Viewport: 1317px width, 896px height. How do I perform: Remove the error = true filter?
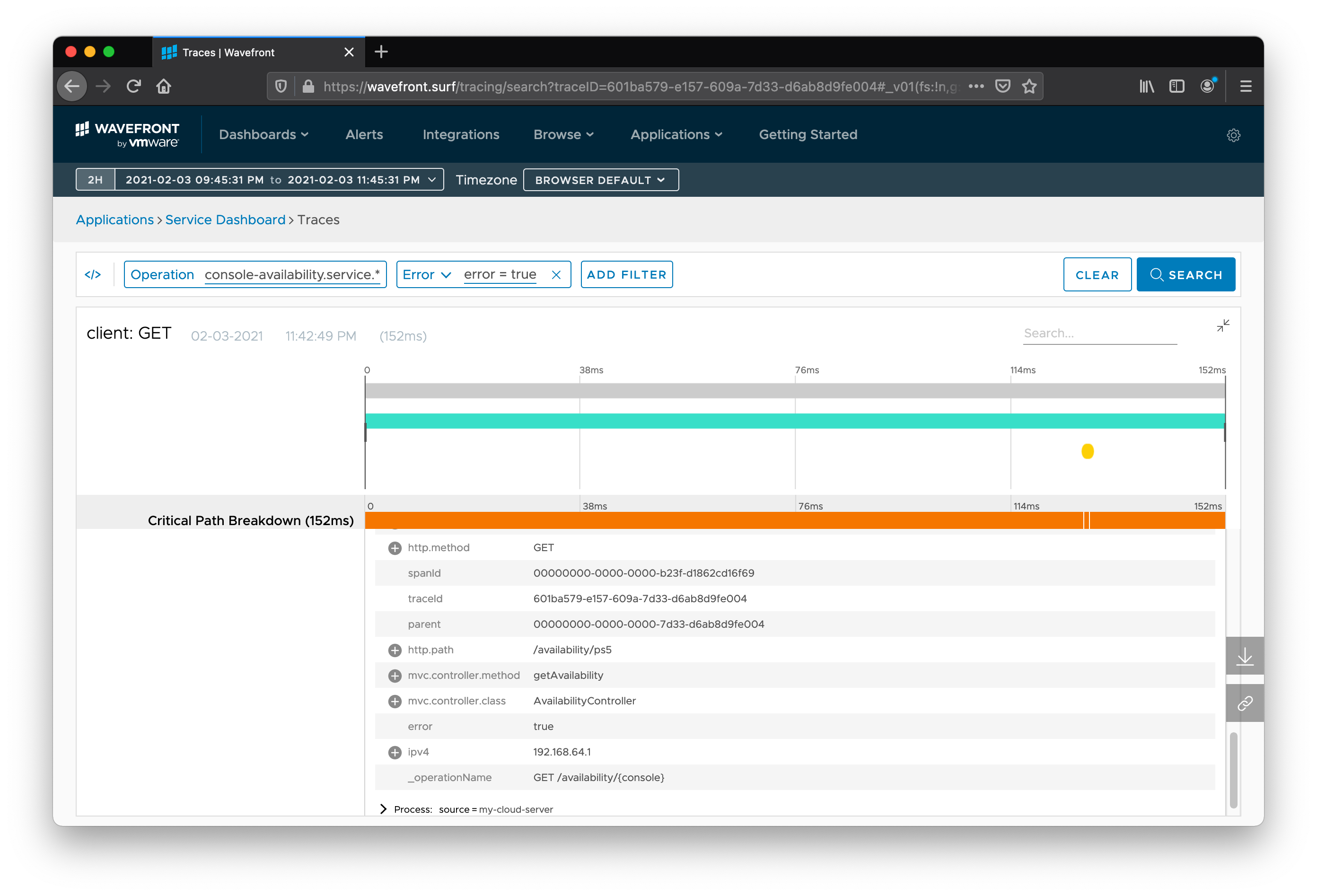coord(556,275)
